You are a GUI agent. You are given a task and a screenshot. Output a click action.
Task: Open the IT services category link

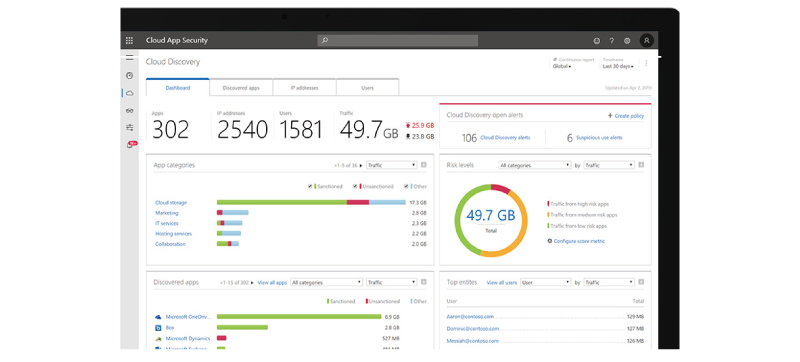[167, 223]
